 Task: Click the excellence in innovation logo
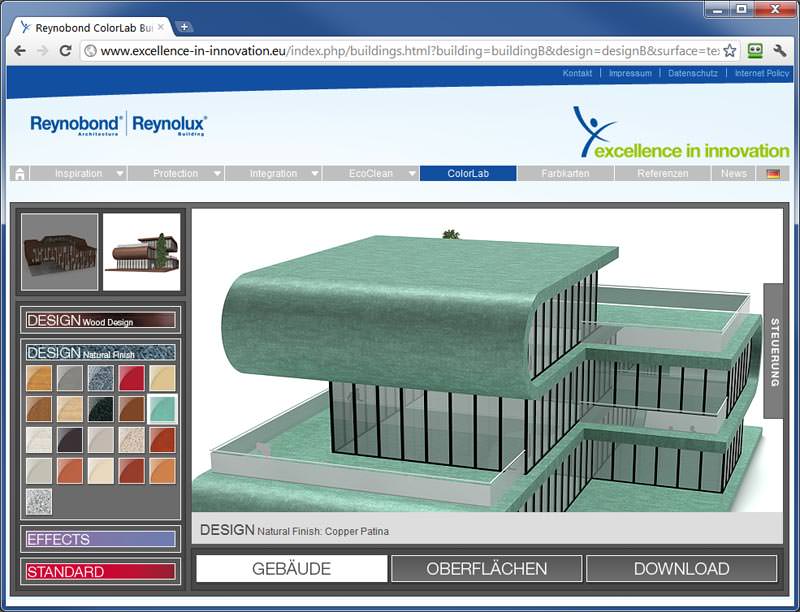click(682, 133)
